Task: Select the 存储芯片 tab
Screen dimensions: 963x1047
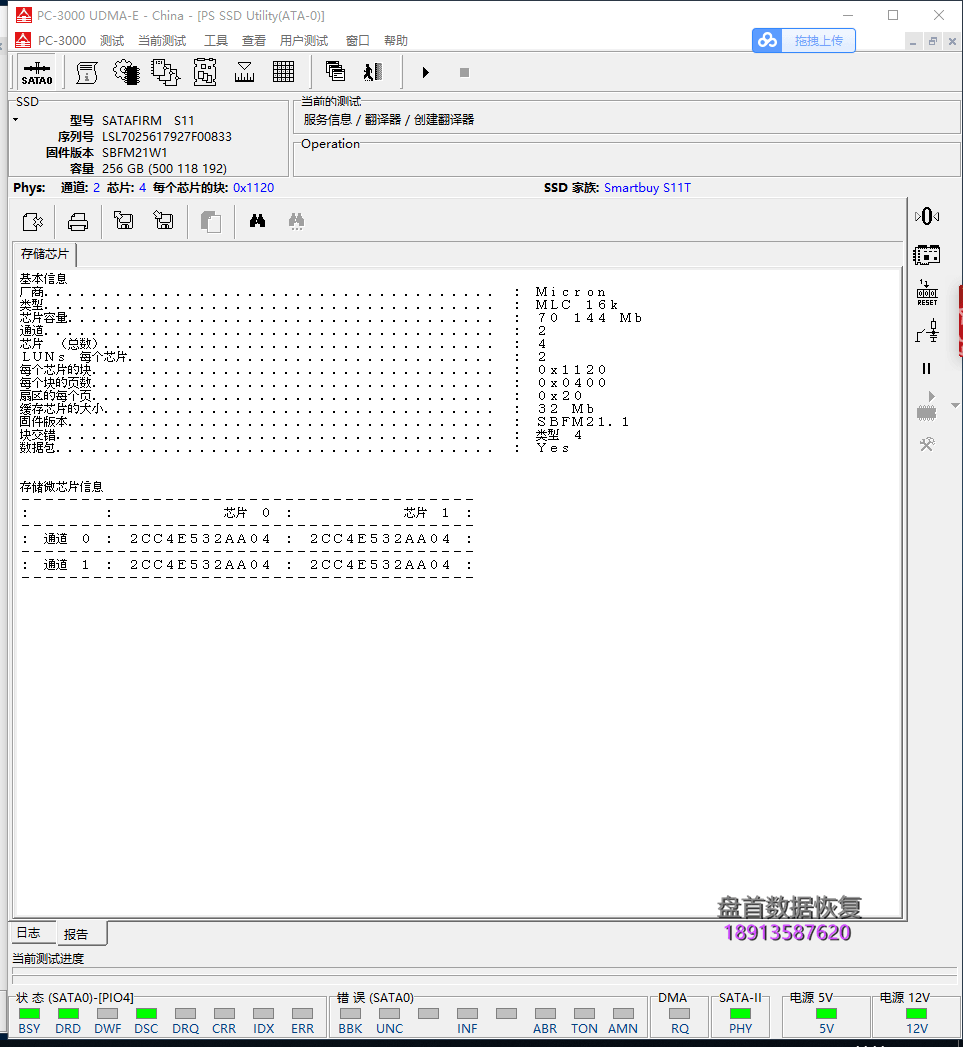Action: point(44,254)
